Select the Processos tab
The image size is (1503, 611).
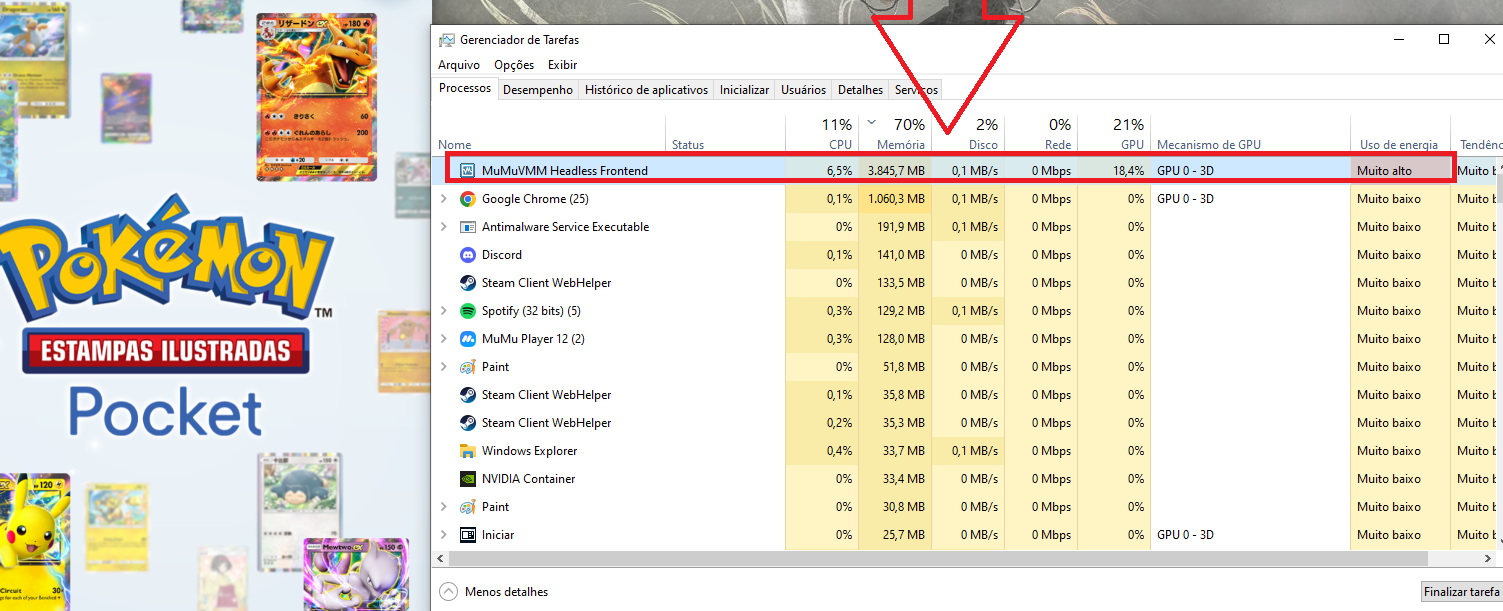tap(465, 88)
